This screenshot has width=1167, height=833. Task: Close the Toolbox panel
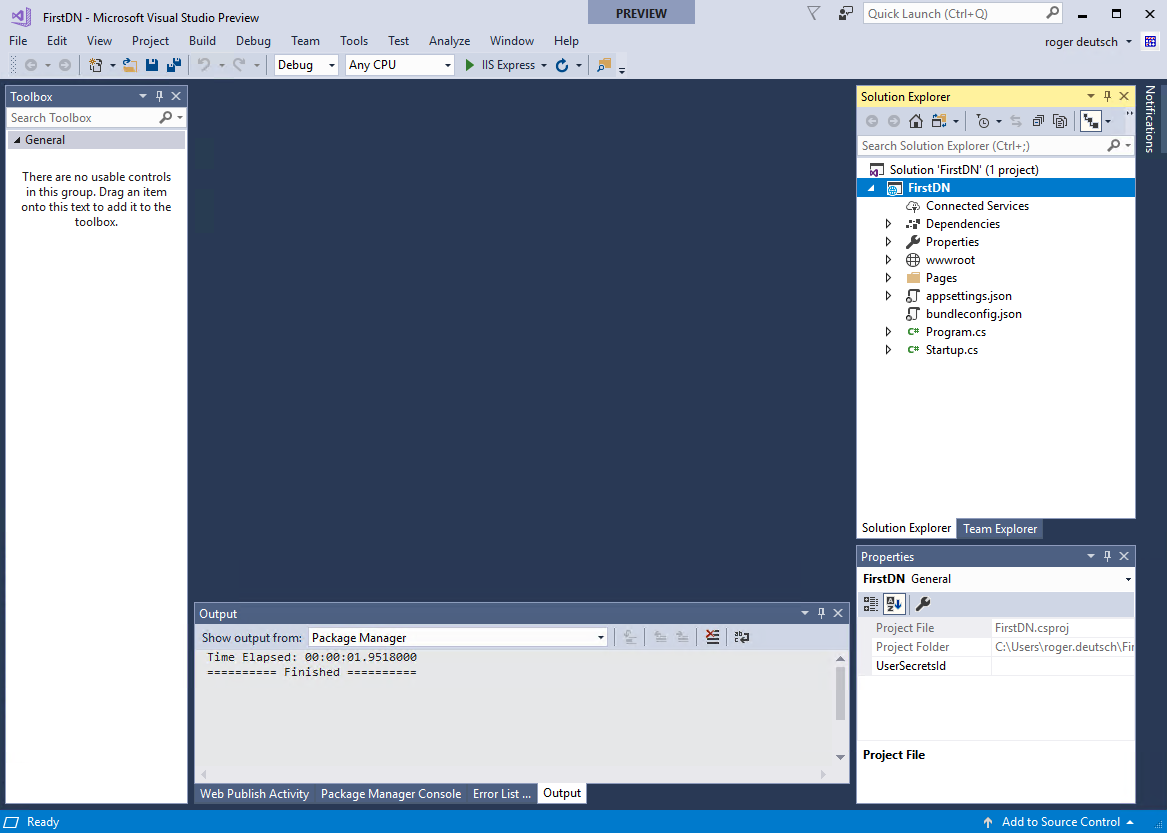pos(176,96)
